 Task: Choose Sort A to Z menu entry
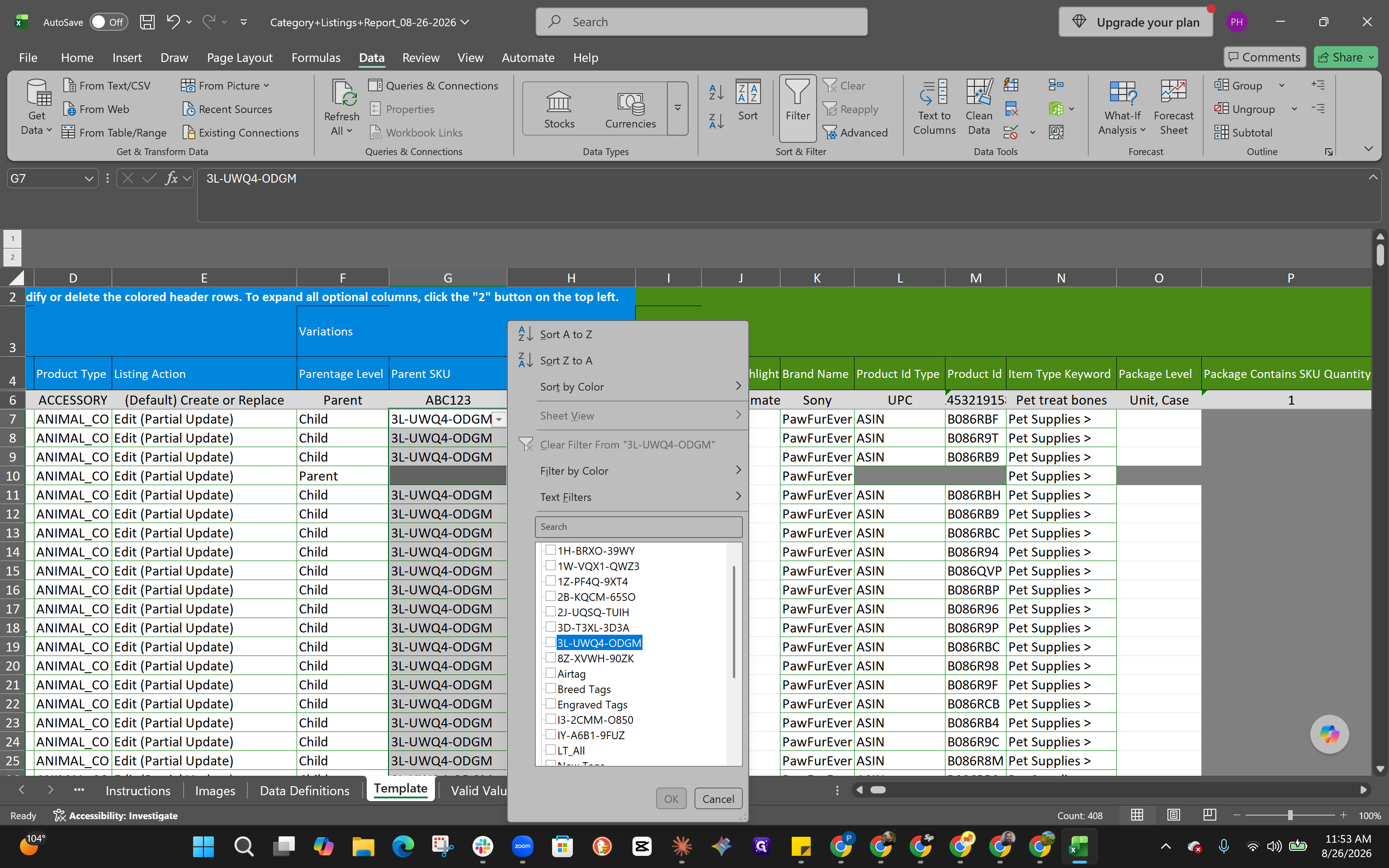point(627,334)
